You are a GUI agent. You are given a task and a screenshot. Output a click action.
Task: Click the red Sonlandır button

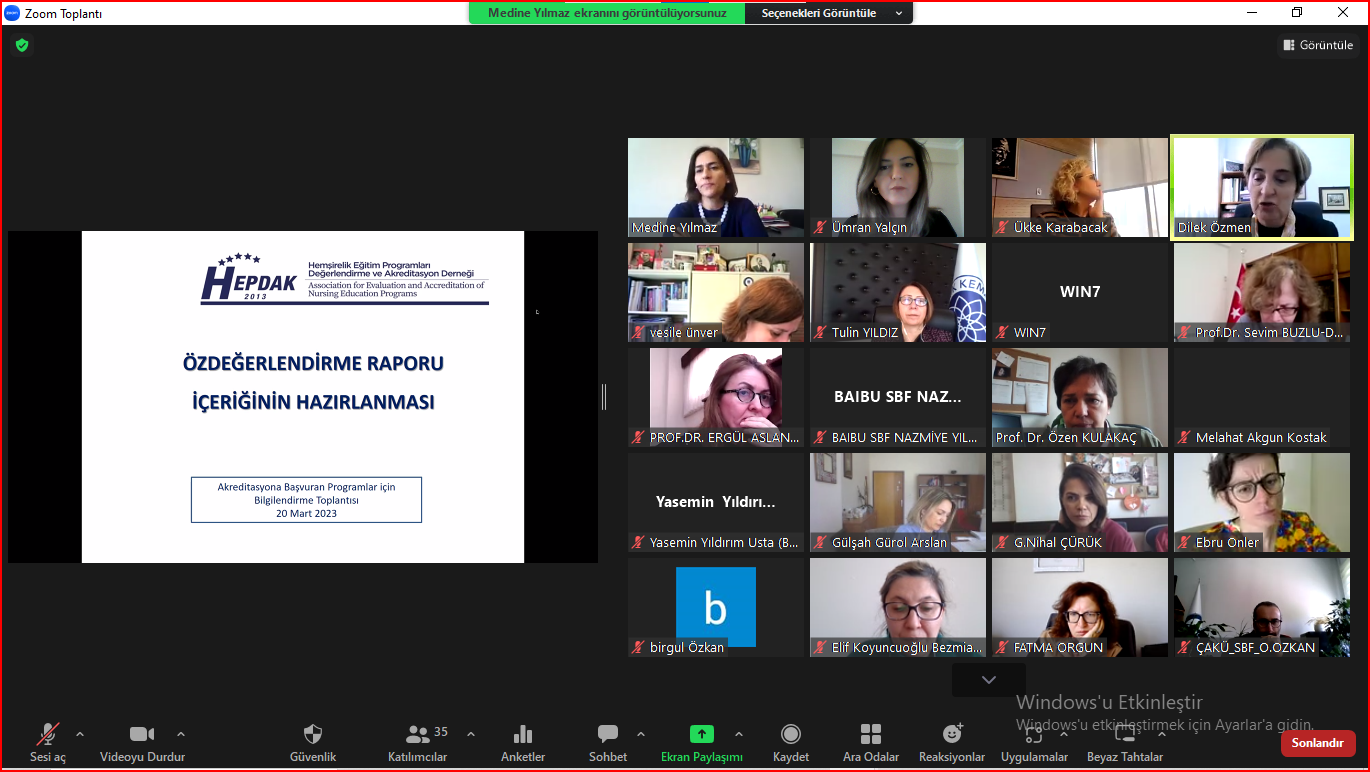1317,743
